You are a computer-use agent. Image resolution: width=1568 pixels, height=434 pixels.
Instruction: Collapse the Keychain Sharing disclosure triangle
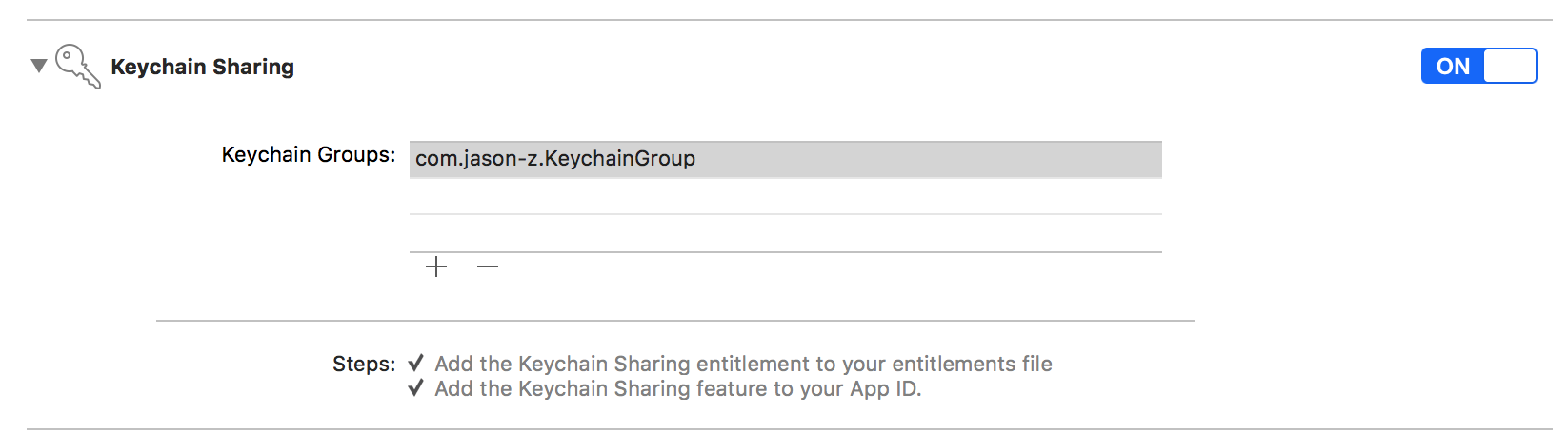tap(39, 66)
